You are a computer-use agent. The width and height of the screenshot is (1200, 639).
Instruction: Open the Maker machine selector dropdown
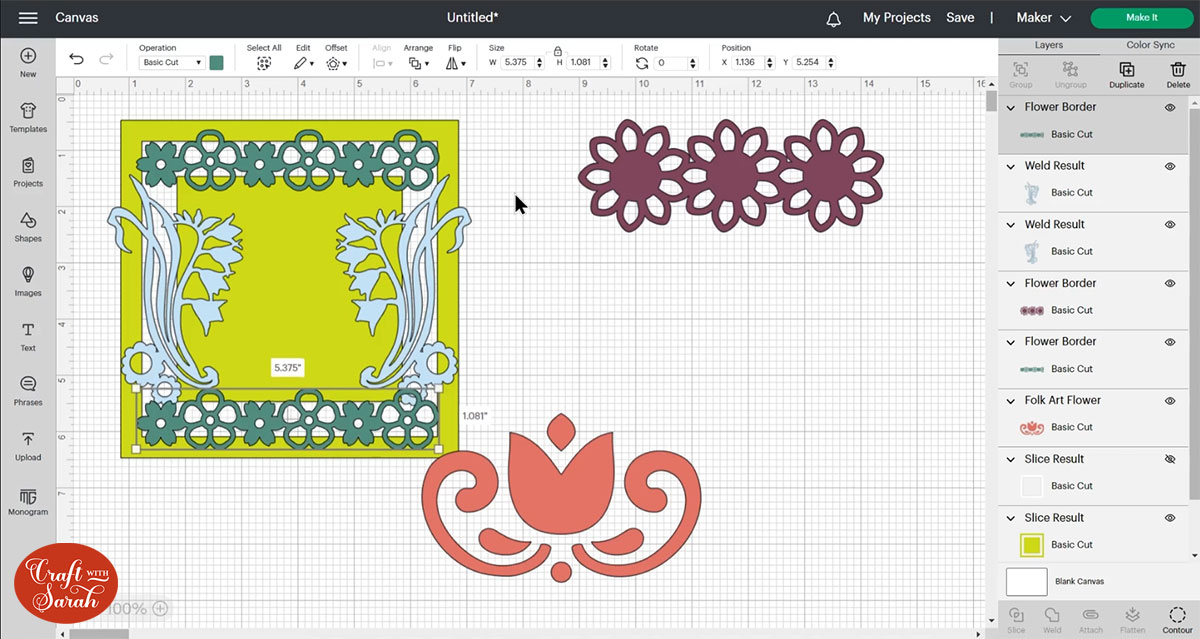[1043, 18]
